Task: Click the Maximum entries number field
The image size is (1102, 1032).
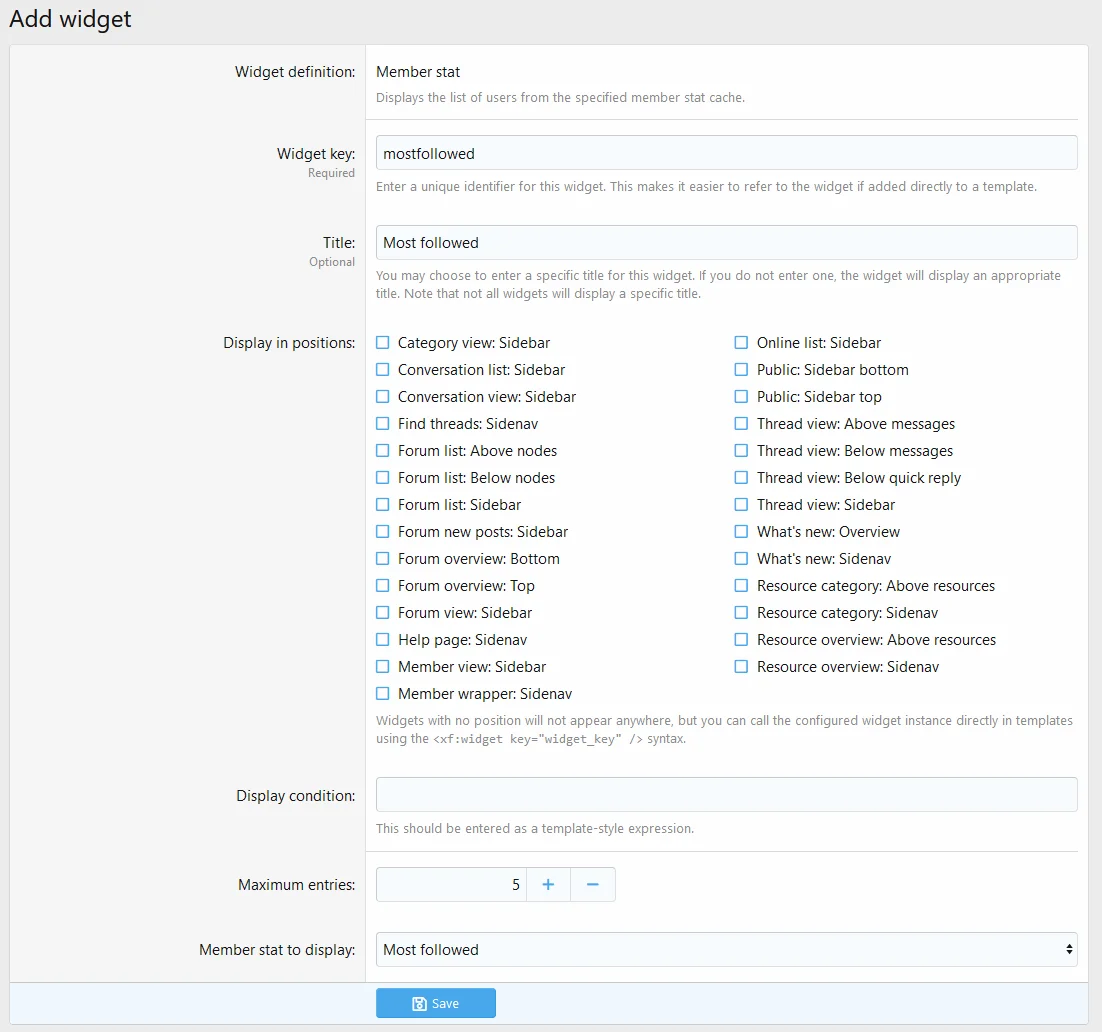Action: click(451, 884)
